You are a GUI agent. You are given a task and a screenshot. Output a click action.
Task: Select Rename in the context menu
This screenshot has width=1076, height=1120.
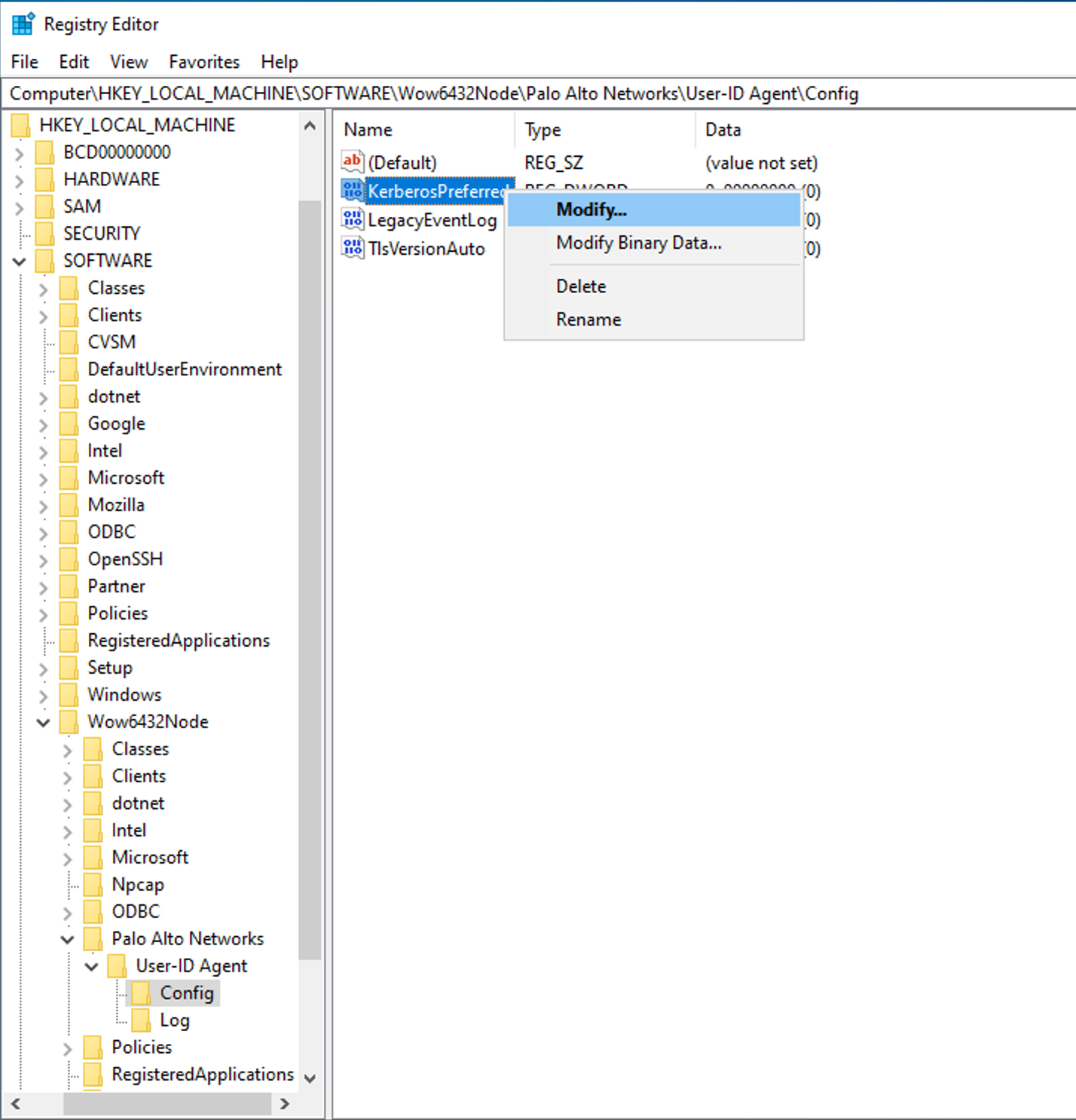pyautogui.click(x=588, y=319)
